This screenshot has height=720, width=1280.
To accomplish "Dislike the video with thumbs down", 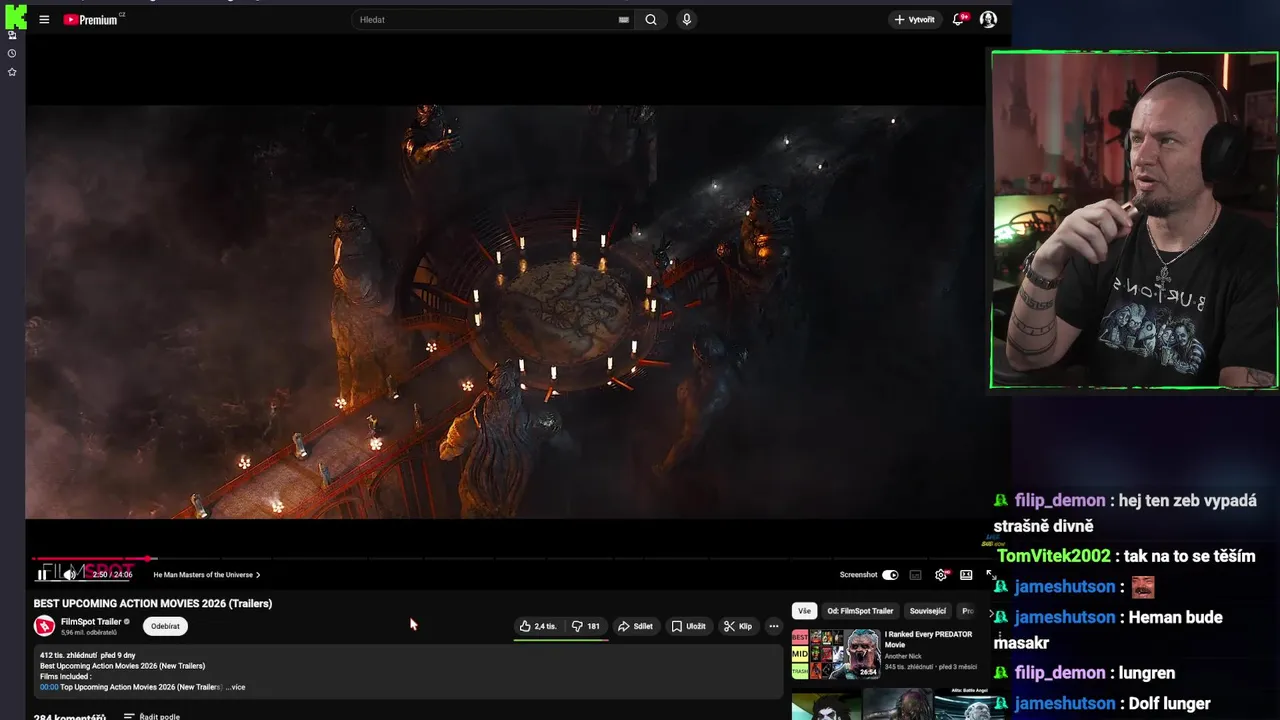I will [x=586, y=626].
